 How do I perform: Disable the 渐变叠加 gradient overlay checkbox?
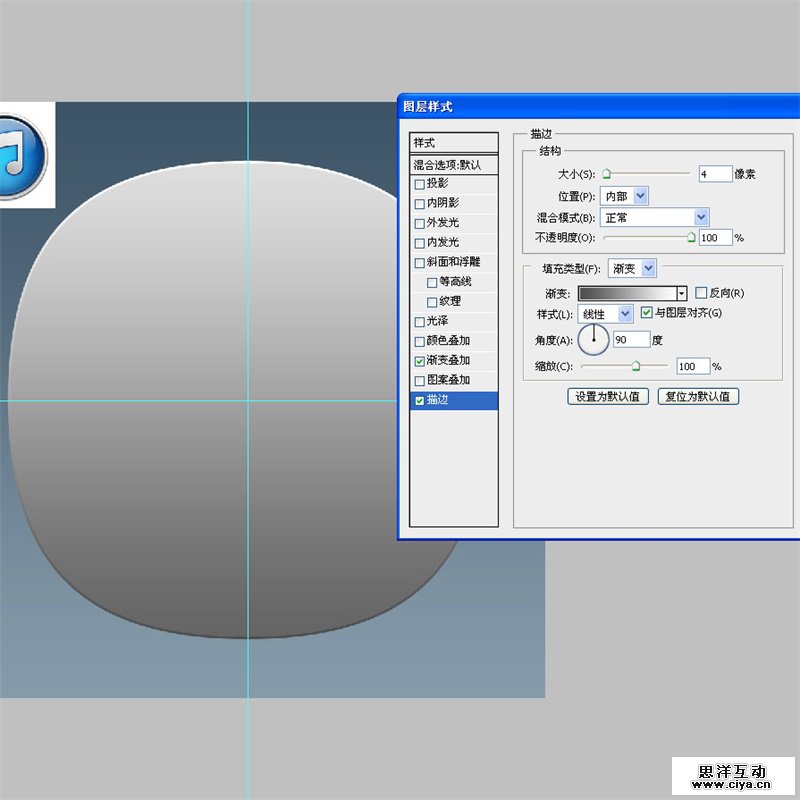420,360
